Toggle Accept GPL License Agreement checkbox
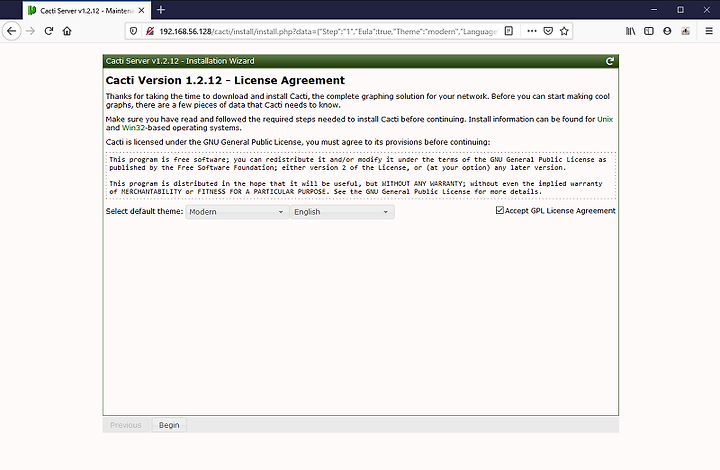The height and width of the screenshot is (470, 720). [500, 210]
